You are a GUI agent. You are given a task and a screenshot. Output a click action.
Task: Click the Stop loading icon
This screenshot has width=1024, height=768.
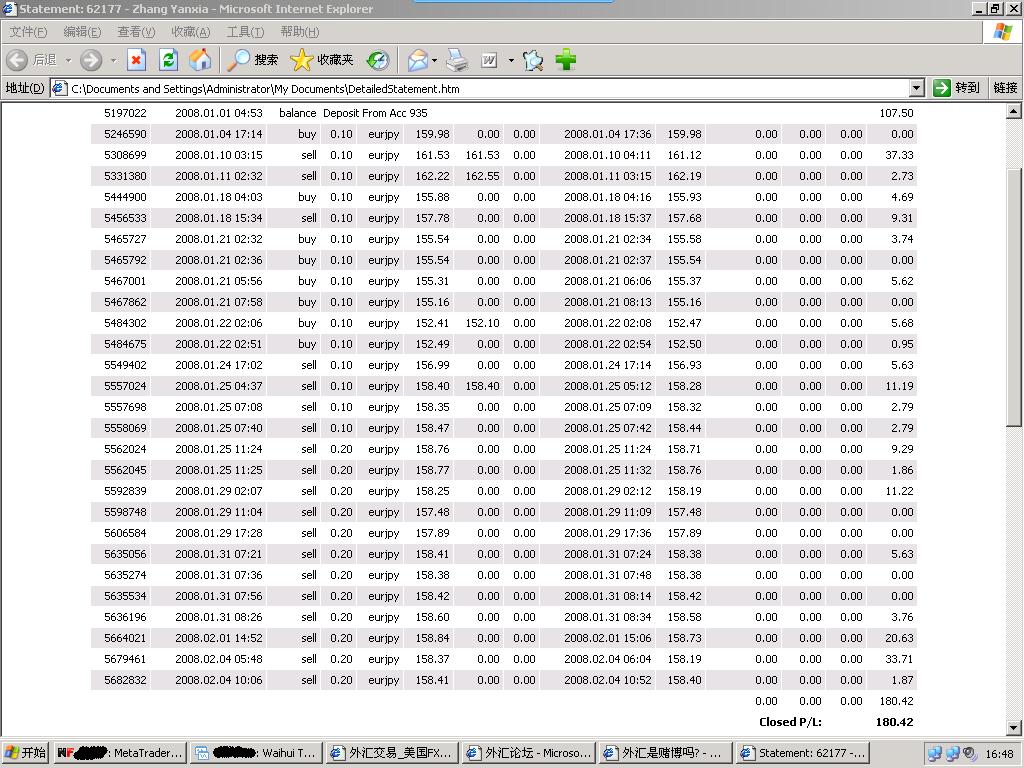point(136,60)
